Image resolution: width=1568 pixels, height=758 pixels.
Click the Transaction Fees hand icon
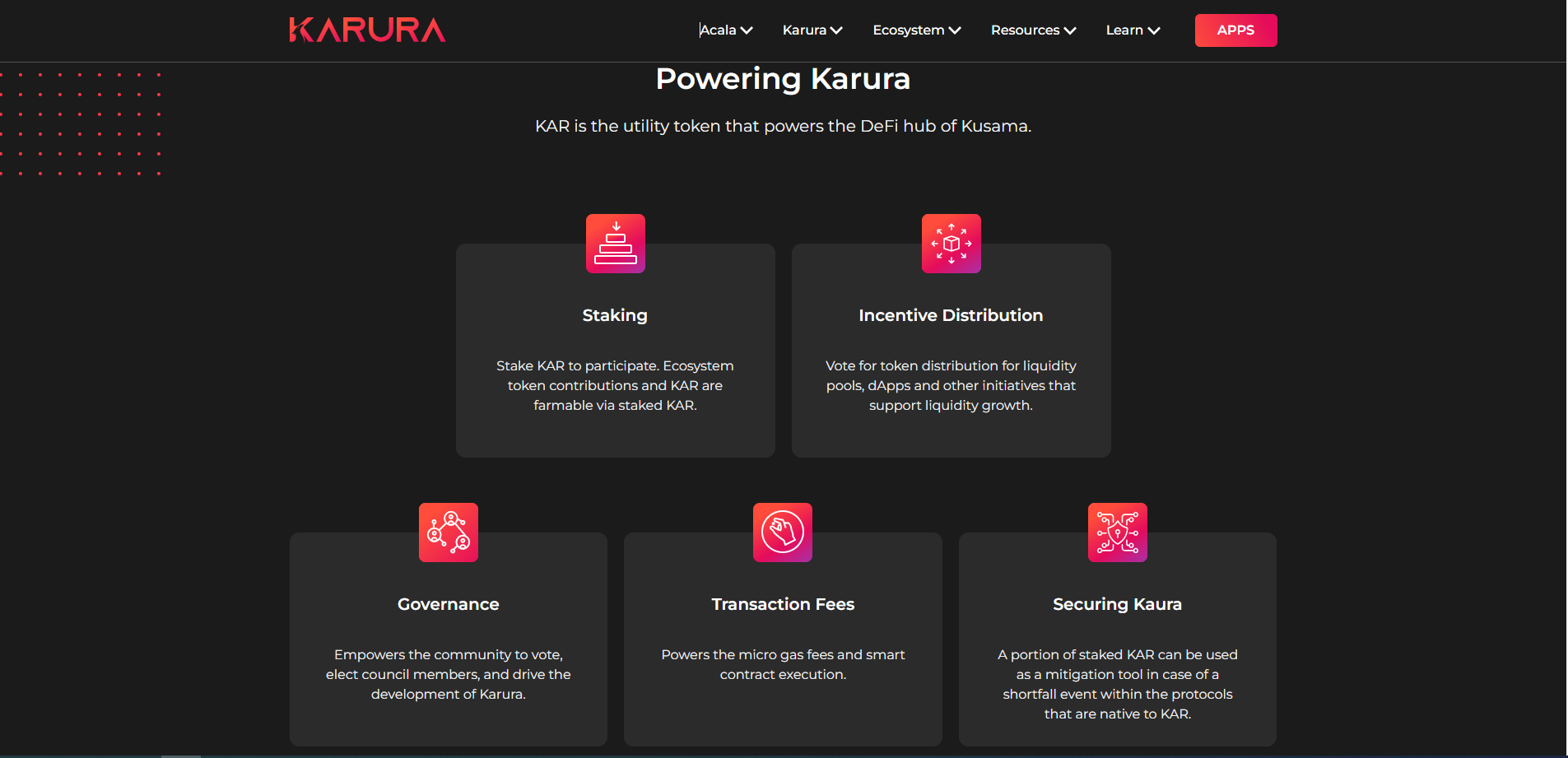click(x=783, y=532)
